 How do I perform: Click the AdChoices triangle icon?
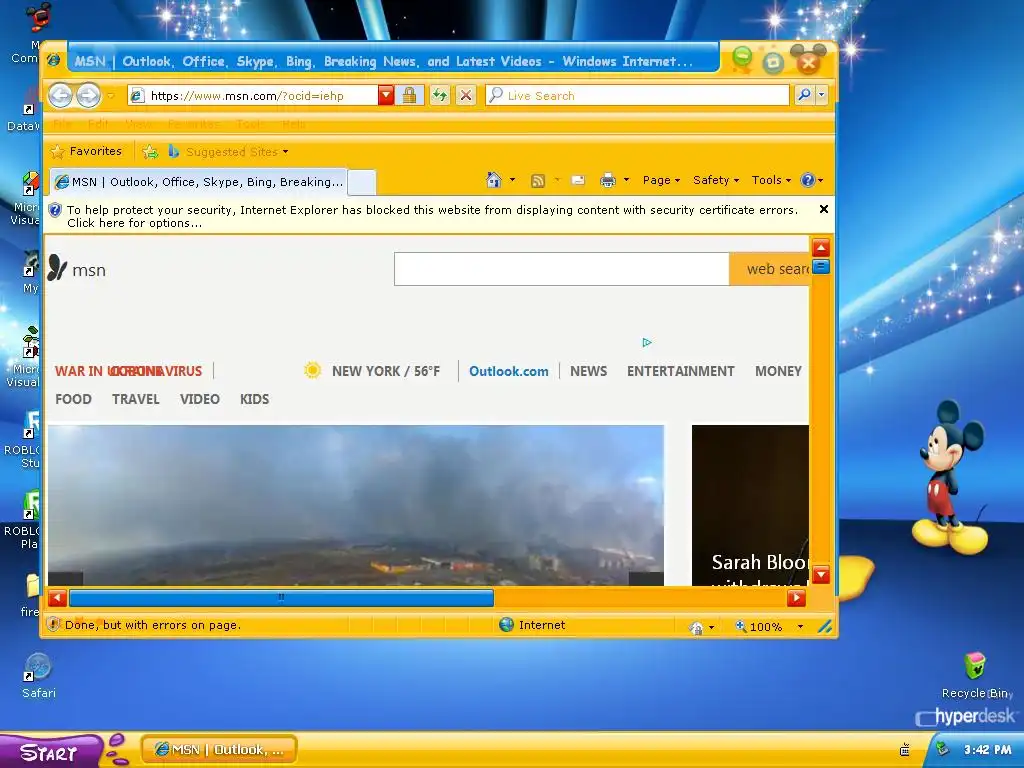point(647,342)
